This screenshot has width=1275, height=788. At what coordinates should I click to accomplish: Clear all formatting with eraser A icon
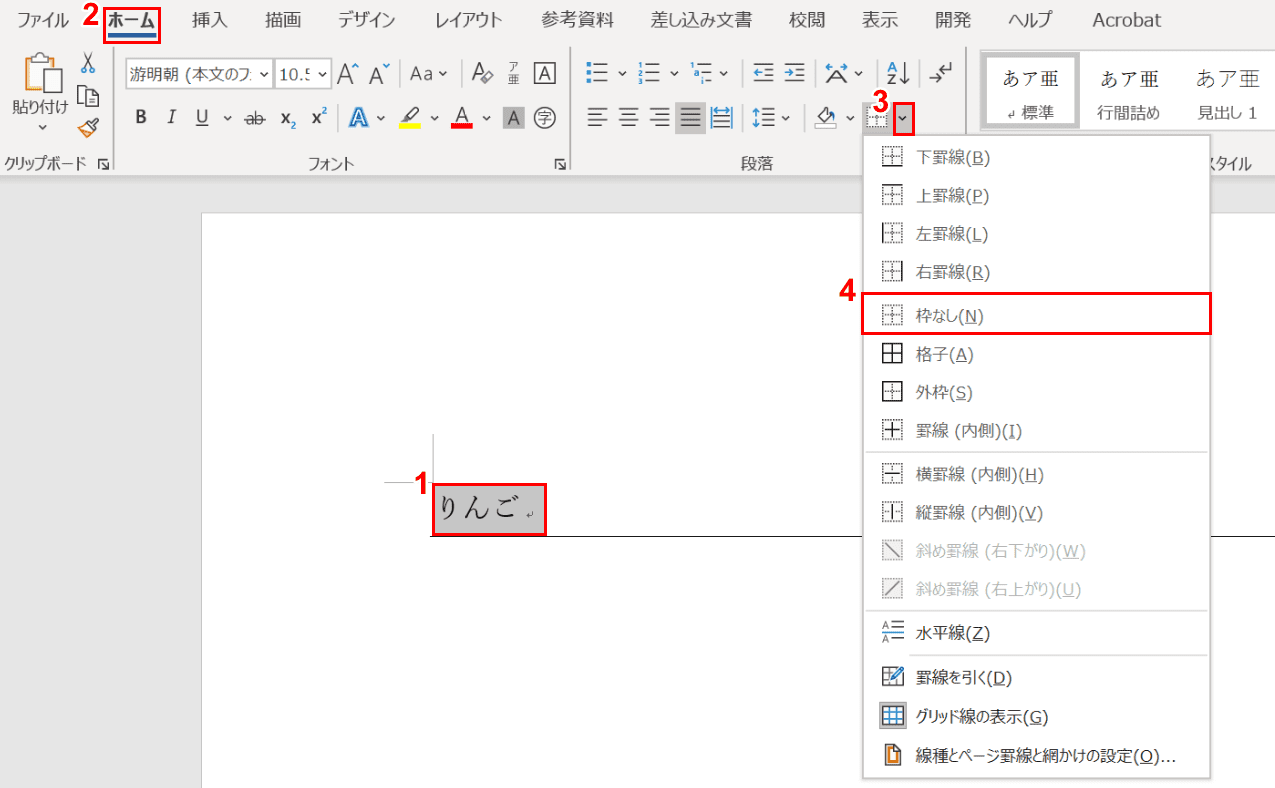(x=482, y=73)
